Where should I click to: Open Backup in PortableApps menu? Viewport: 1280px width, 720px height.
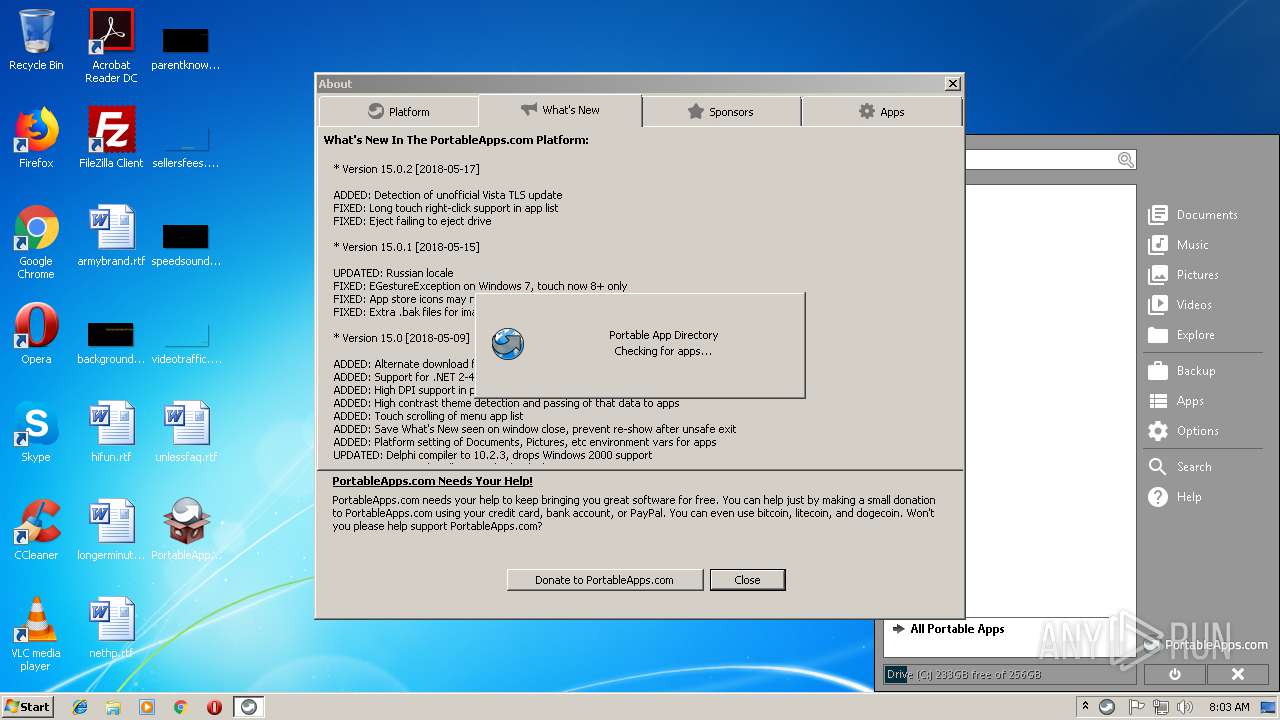point(1181,371)
